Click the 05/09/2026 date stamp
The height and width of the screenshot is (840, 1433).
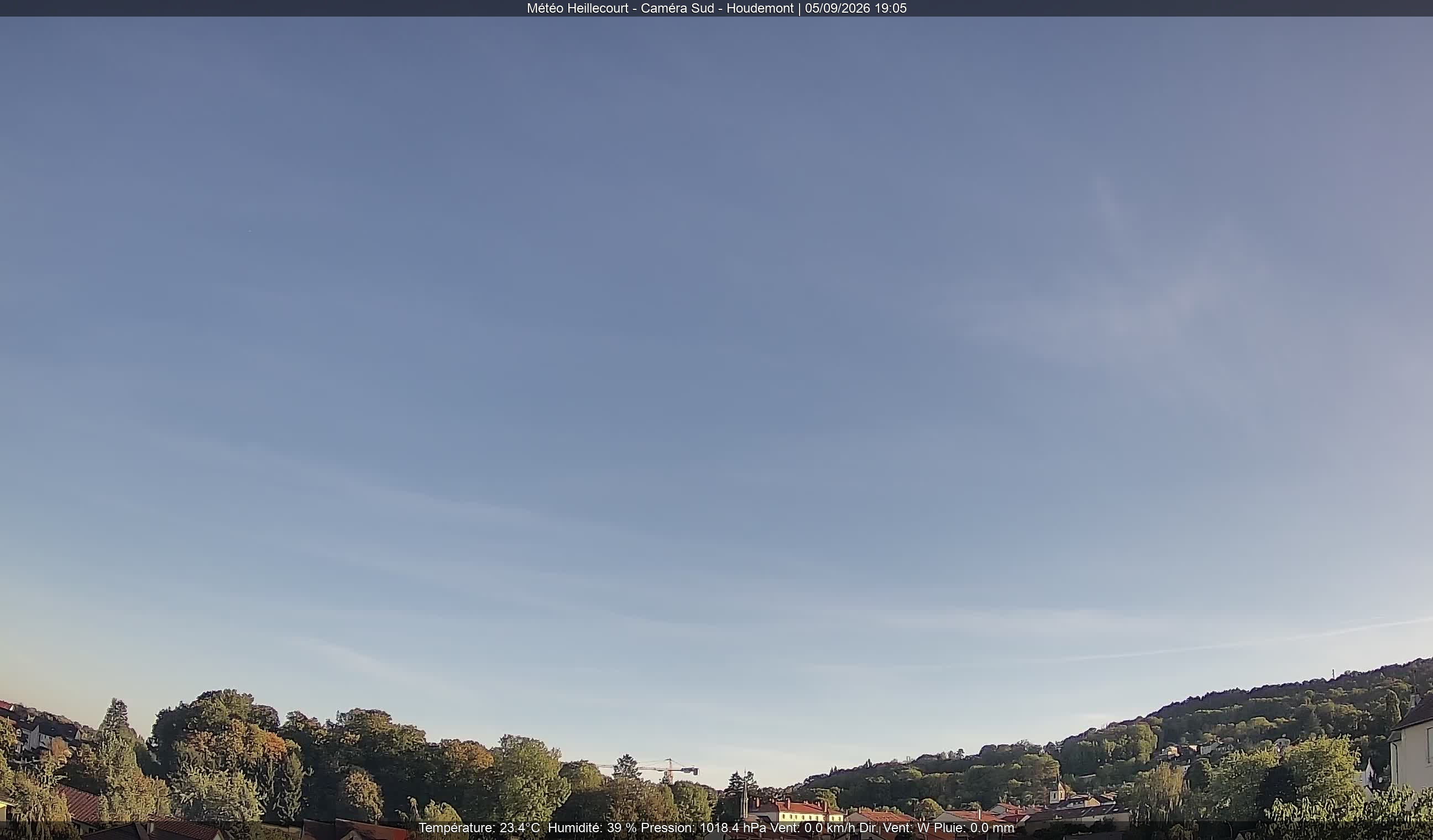[837, 8]
